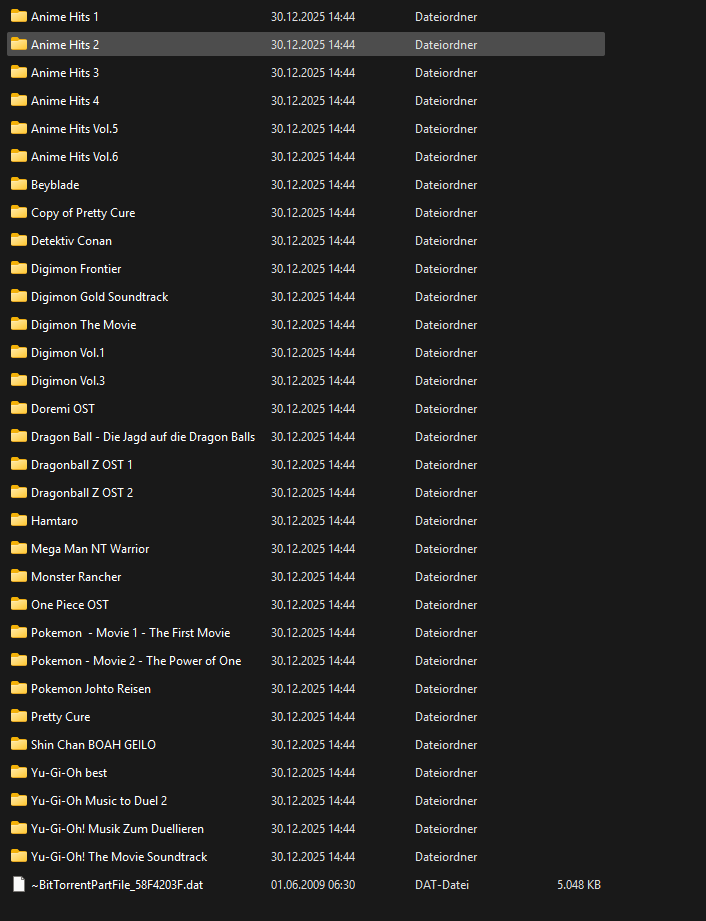The image size is (706, 921).
Task: Click the Copy of Pretty Cure folder icon
Action: pyautogui.click(x=19, y=212)
